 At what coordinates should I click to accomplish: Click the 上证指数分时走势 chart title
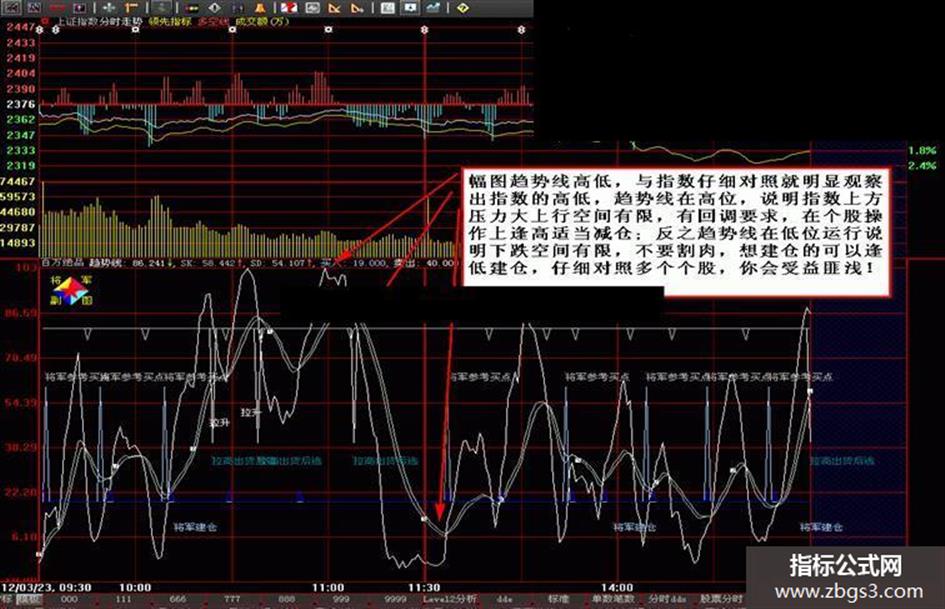99,21
